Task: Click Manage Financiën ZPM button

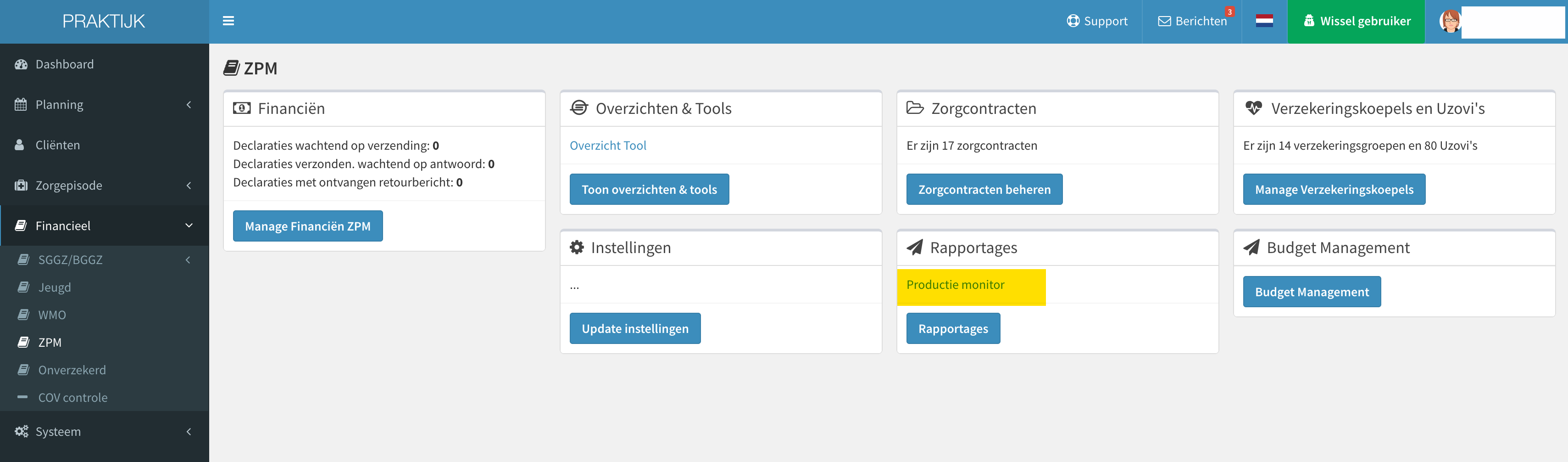Action: (x=307, y=225)
